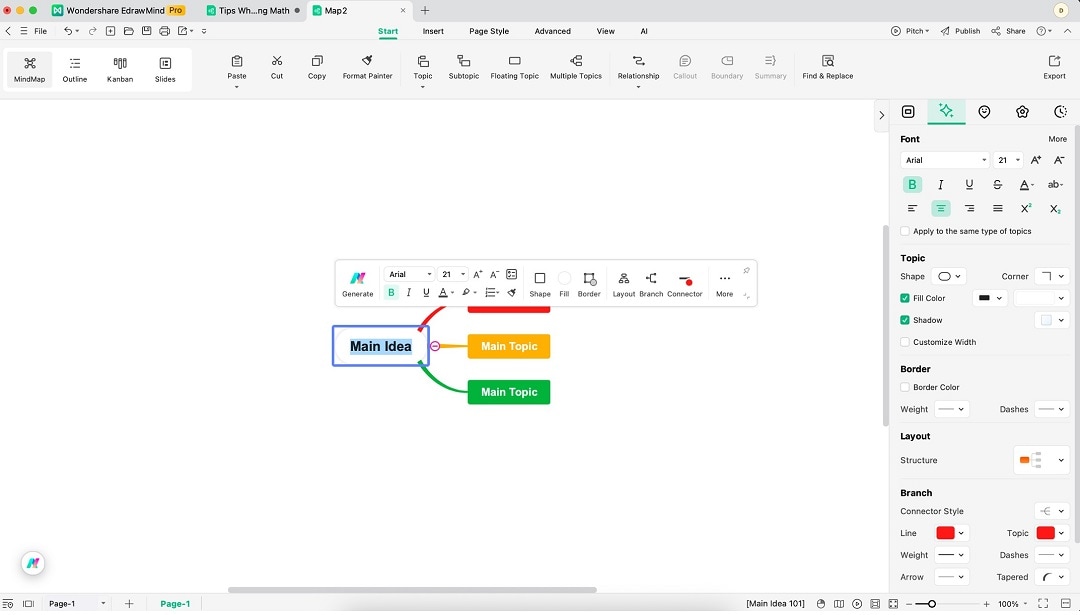
Task: Open the Kanban view
Action: click(119, 68)
